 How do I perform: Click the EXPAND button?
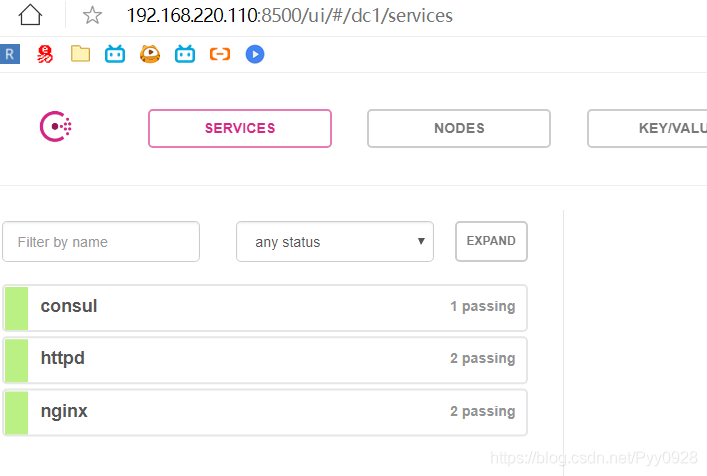pyautogui.click(x=491, y=241)
